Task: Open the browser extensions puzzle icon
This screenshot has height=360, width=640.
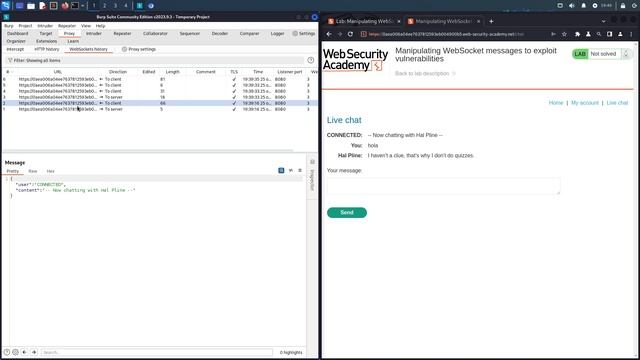Action: coord(578,34)
